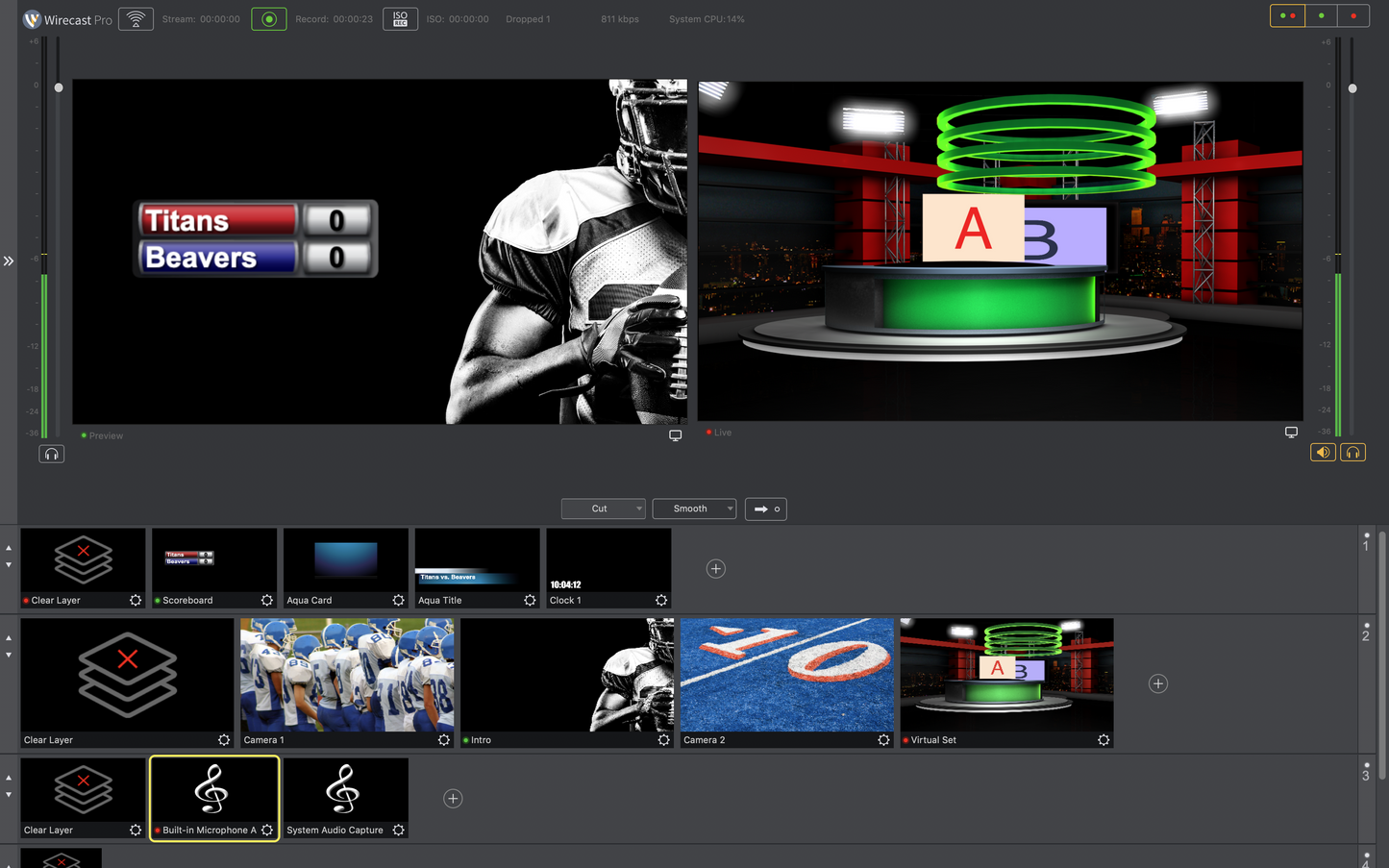This screenshot has height=868, width=1389.
Task: Switch the Live feed to Camera 1
Action: [x=346, y=674]
